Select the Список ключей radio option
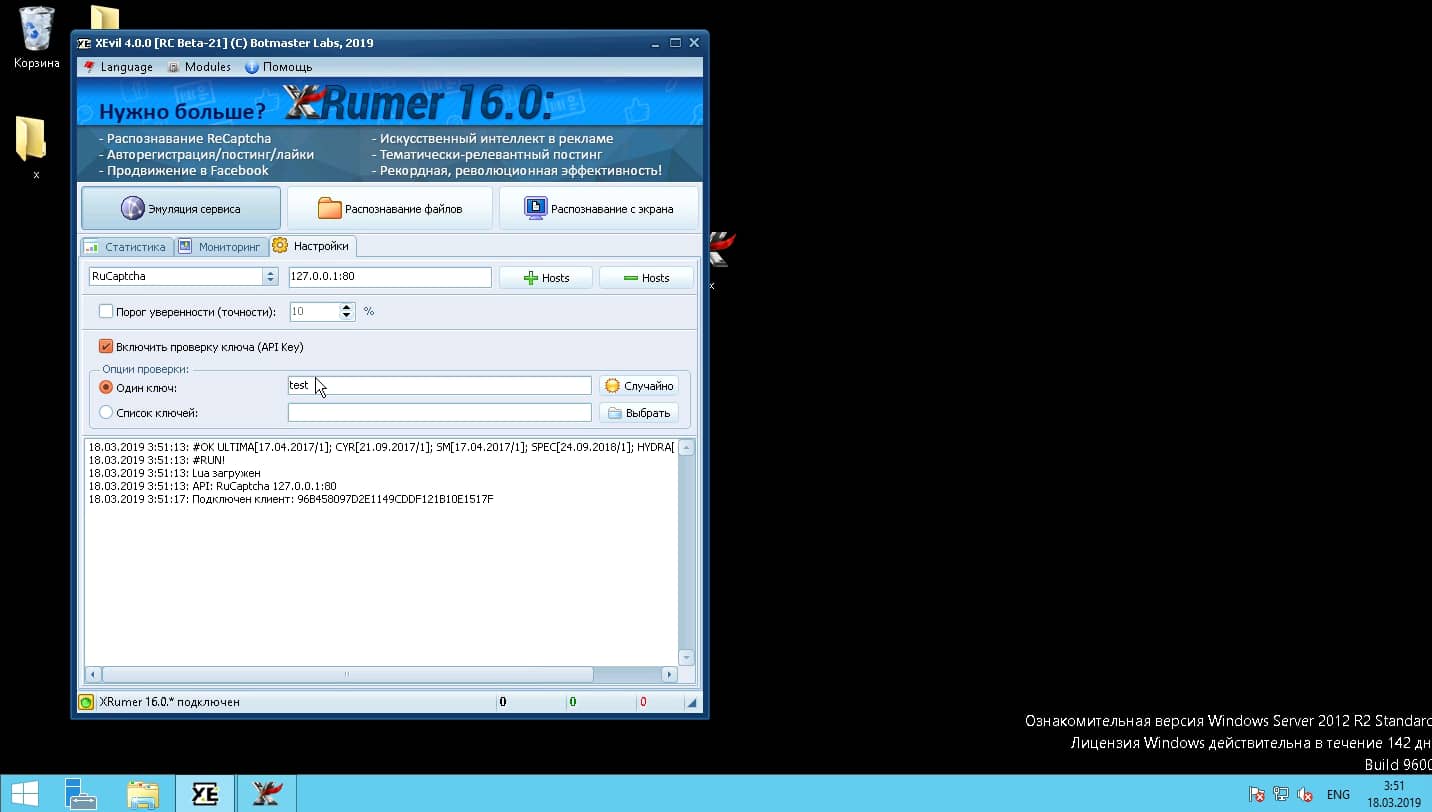This screenshot has width=1432, height=812. [106, 412]
